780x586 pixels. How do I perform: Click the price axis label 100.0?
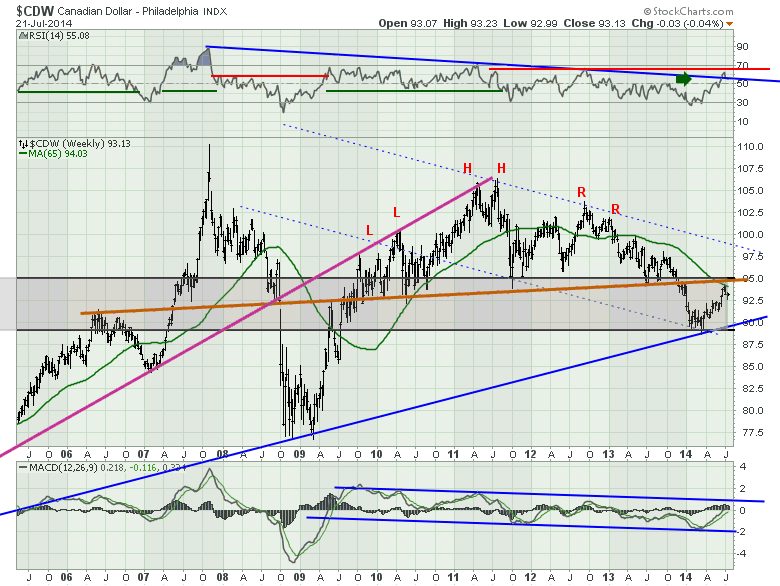[x=750, y=235]
